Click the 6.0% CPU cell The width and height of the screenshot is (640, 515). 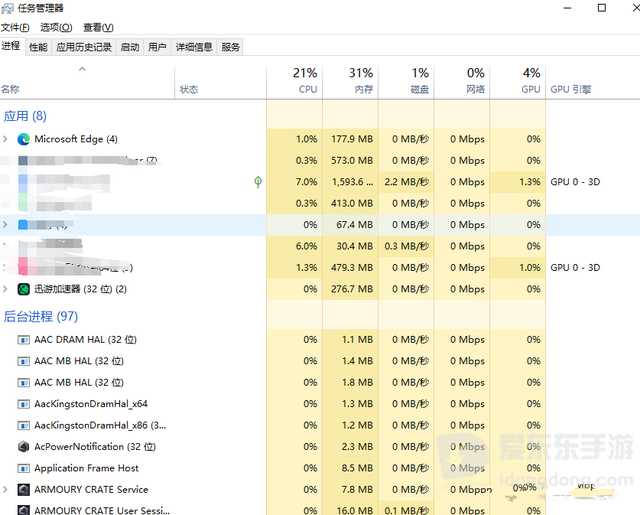click(295, 246)
